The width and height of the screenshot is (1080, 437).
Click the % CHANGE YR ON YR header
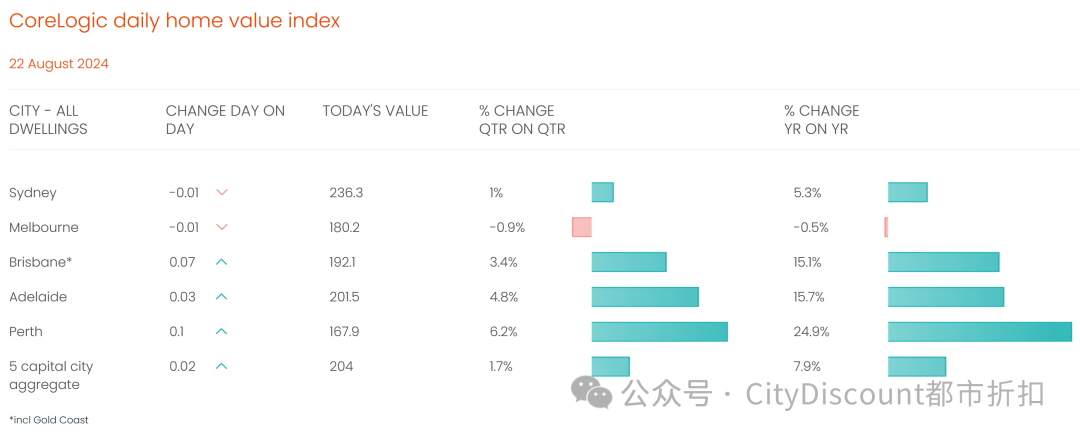pos(821,120)
